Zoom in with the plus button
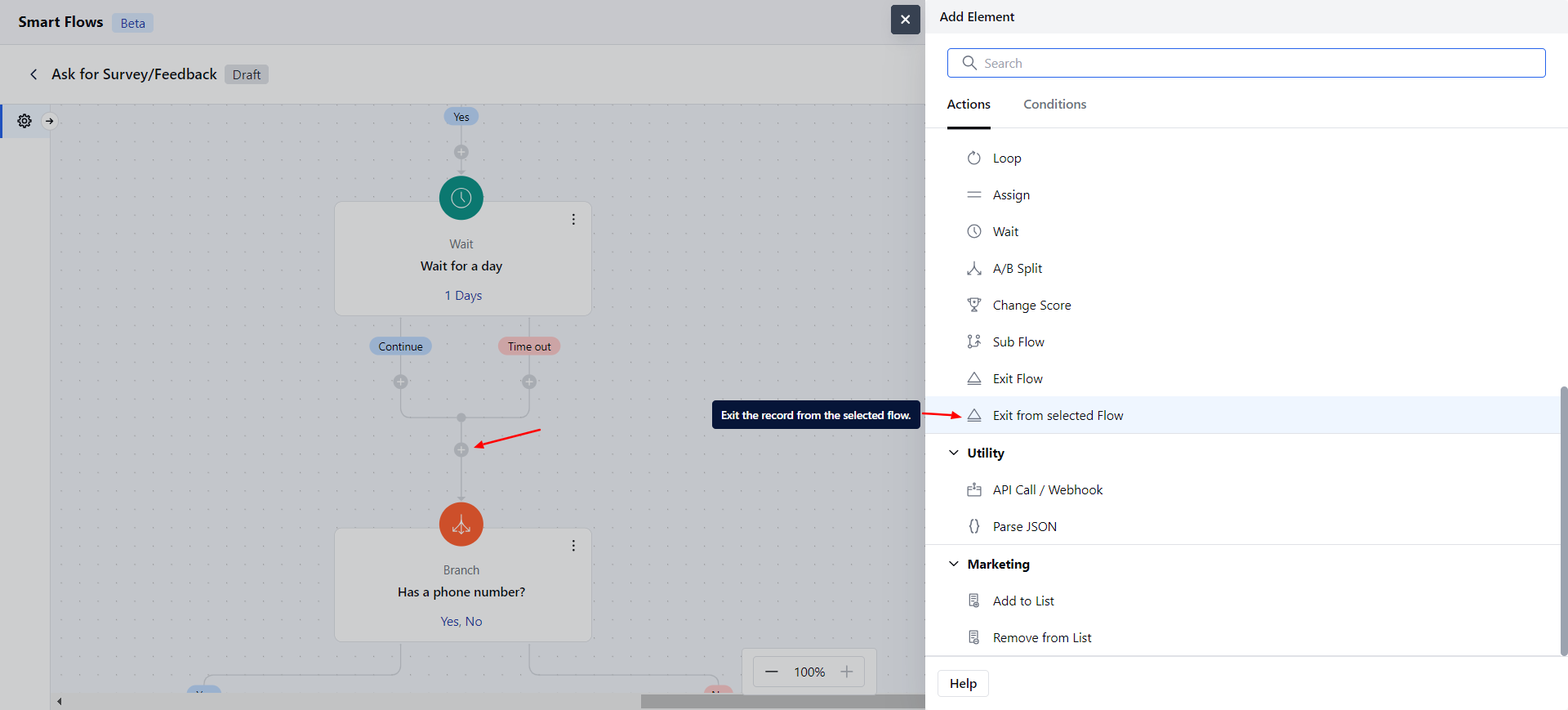 pos(847,672)
